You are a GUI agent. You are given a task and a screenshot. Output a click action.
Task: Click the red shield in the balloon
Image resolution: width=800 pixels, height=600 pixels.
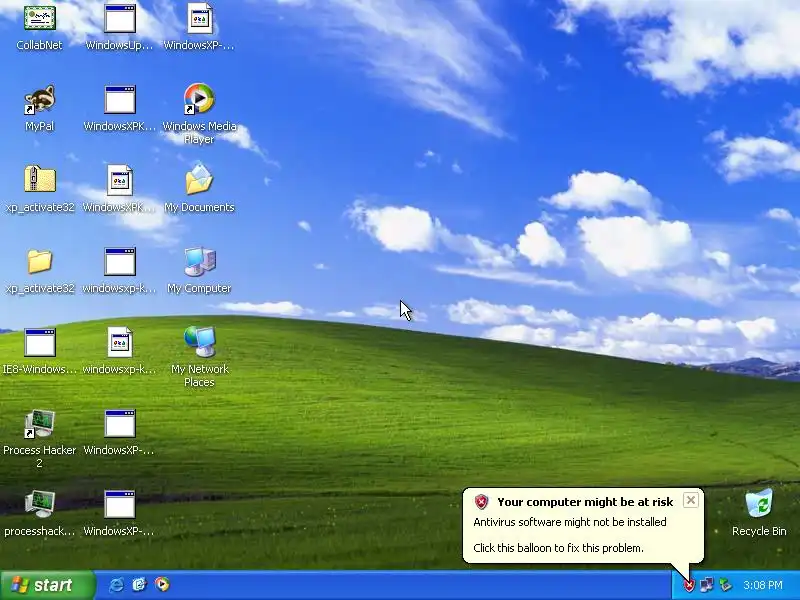481,502
